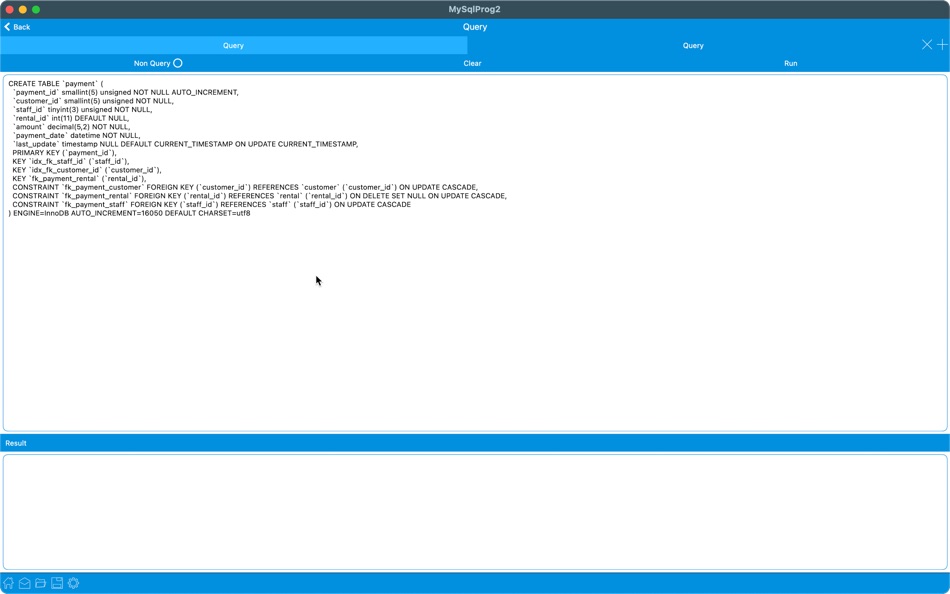Save the query with the floppy disk icon
Screen dimensions: 950x594
(57, 583)
